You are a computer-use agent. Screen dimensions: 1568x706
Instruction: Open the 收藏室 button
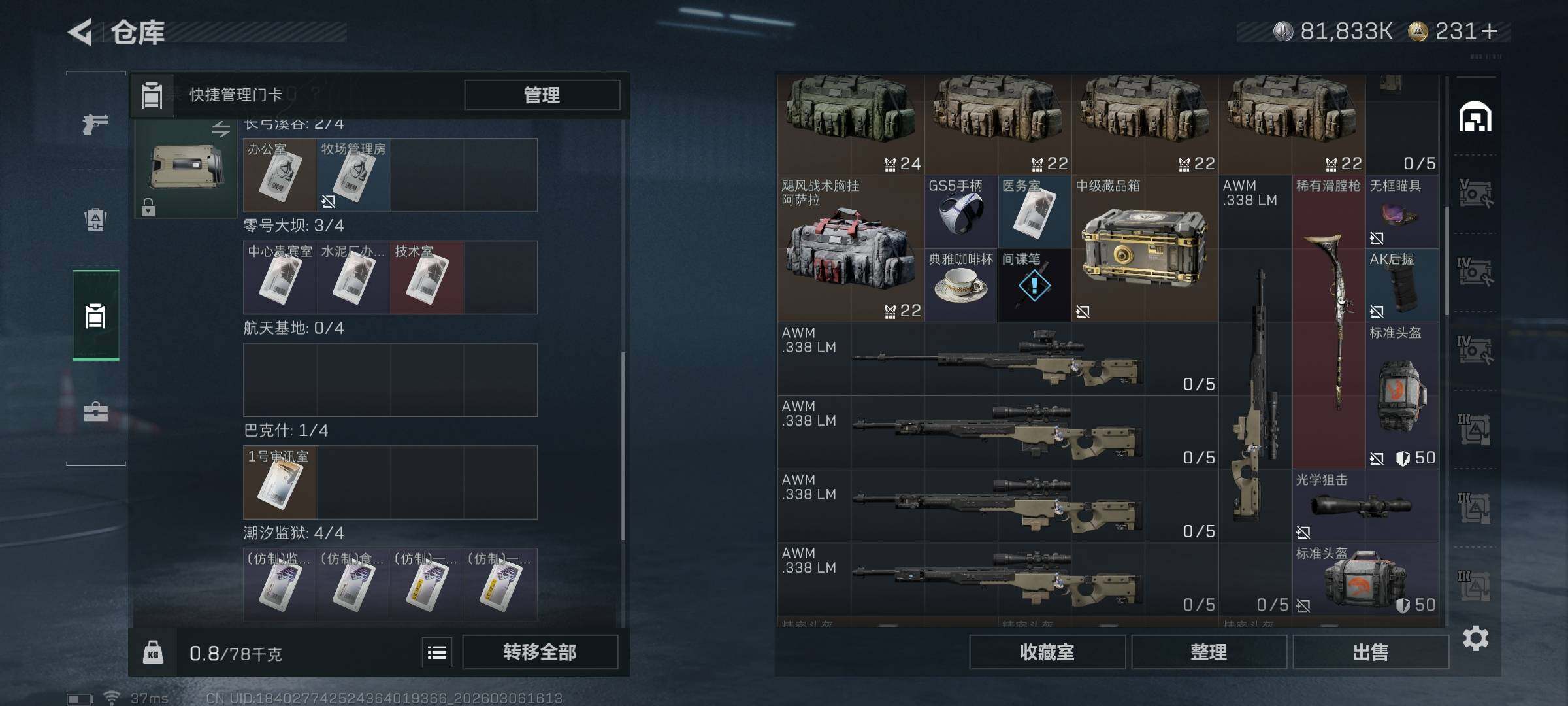(x=1047, y=652)
